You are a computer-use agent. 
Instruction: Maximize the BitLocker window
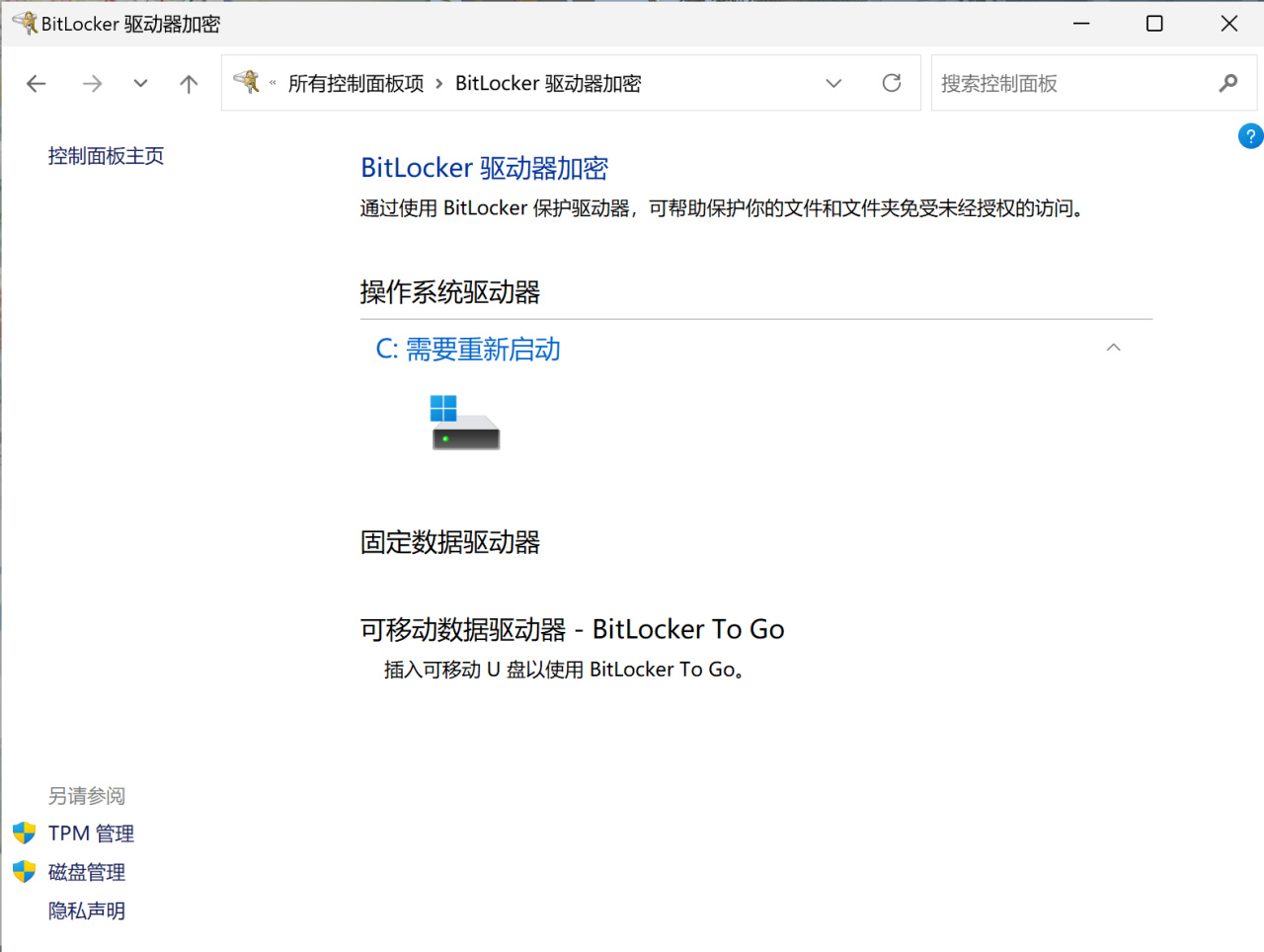[x=1154, y=23]
